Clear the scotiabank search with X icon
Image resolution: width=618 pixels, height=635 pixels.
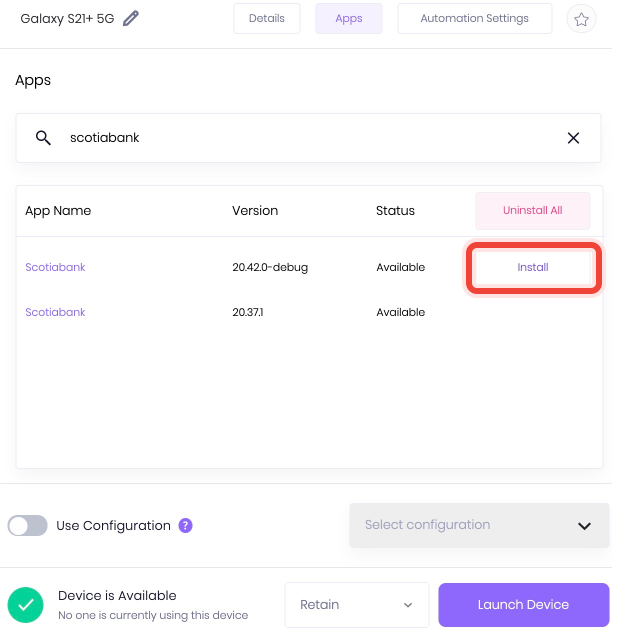coord(573,138)
